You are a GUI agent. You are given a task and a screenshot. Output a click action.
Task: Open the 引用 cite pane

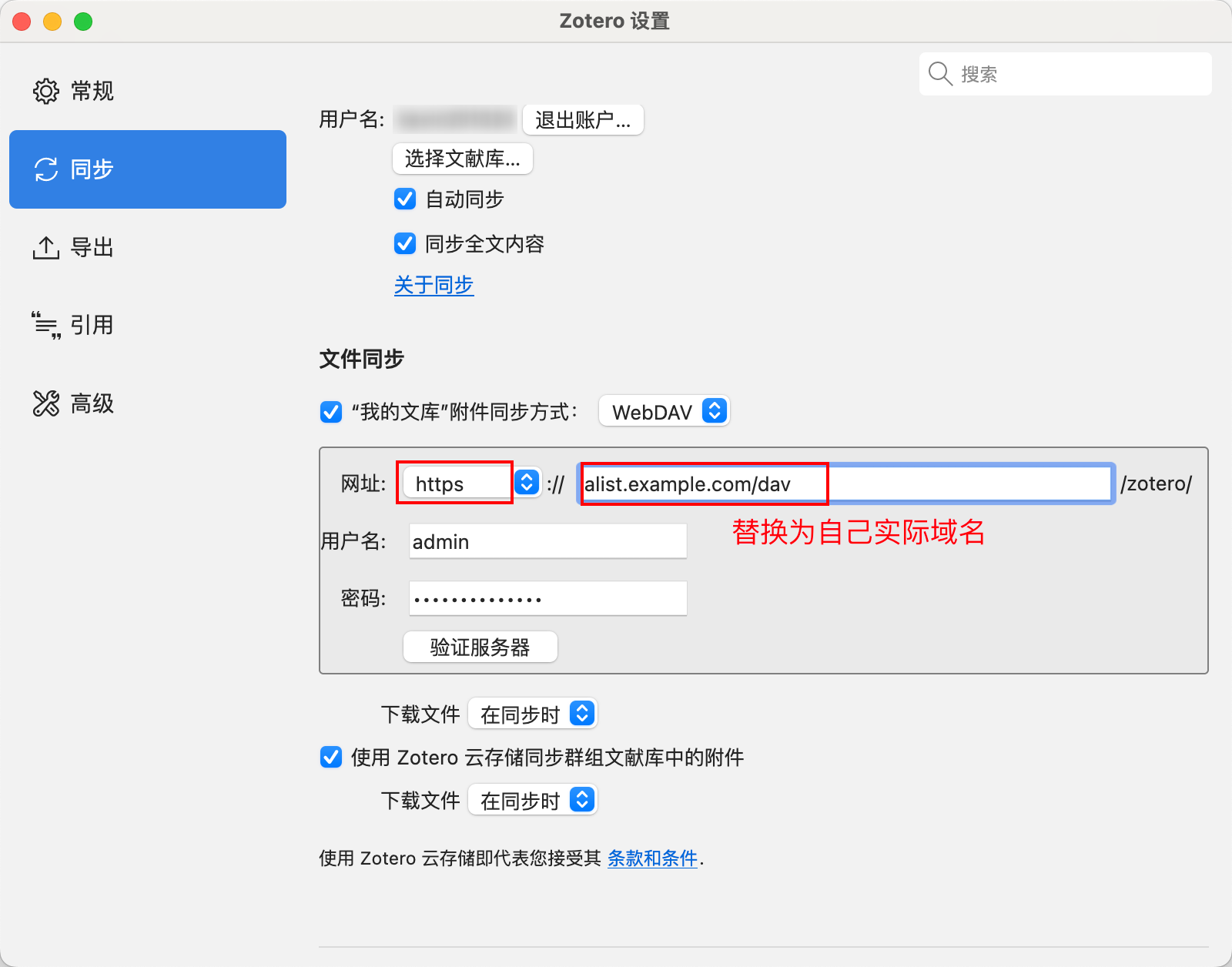pyautogui.click(x=148, y=325)
